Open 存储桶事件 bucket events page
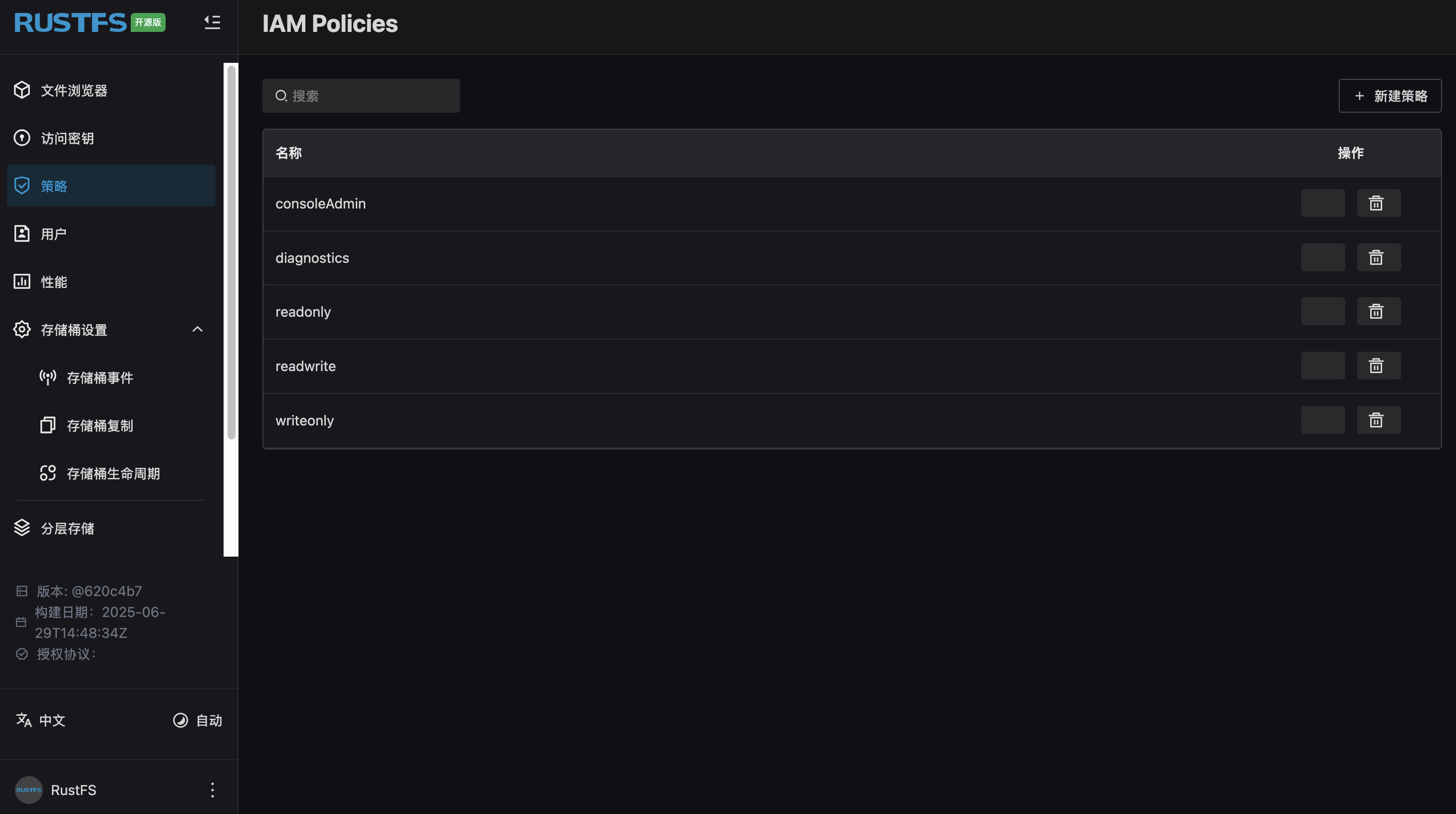Image resolution: width=1456 pixels, height=814 pixels. (99, 378)
